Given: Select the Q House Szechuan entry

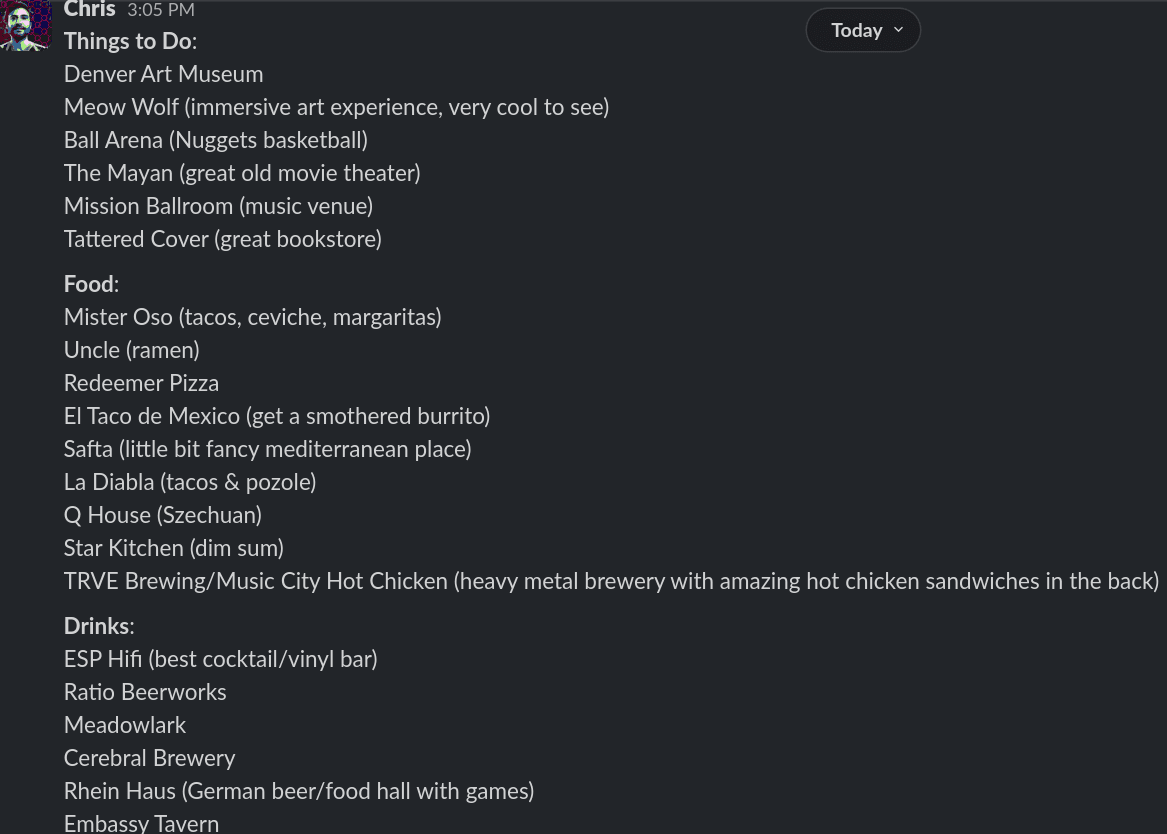Looking at the screenshot, I should point(162,515).
